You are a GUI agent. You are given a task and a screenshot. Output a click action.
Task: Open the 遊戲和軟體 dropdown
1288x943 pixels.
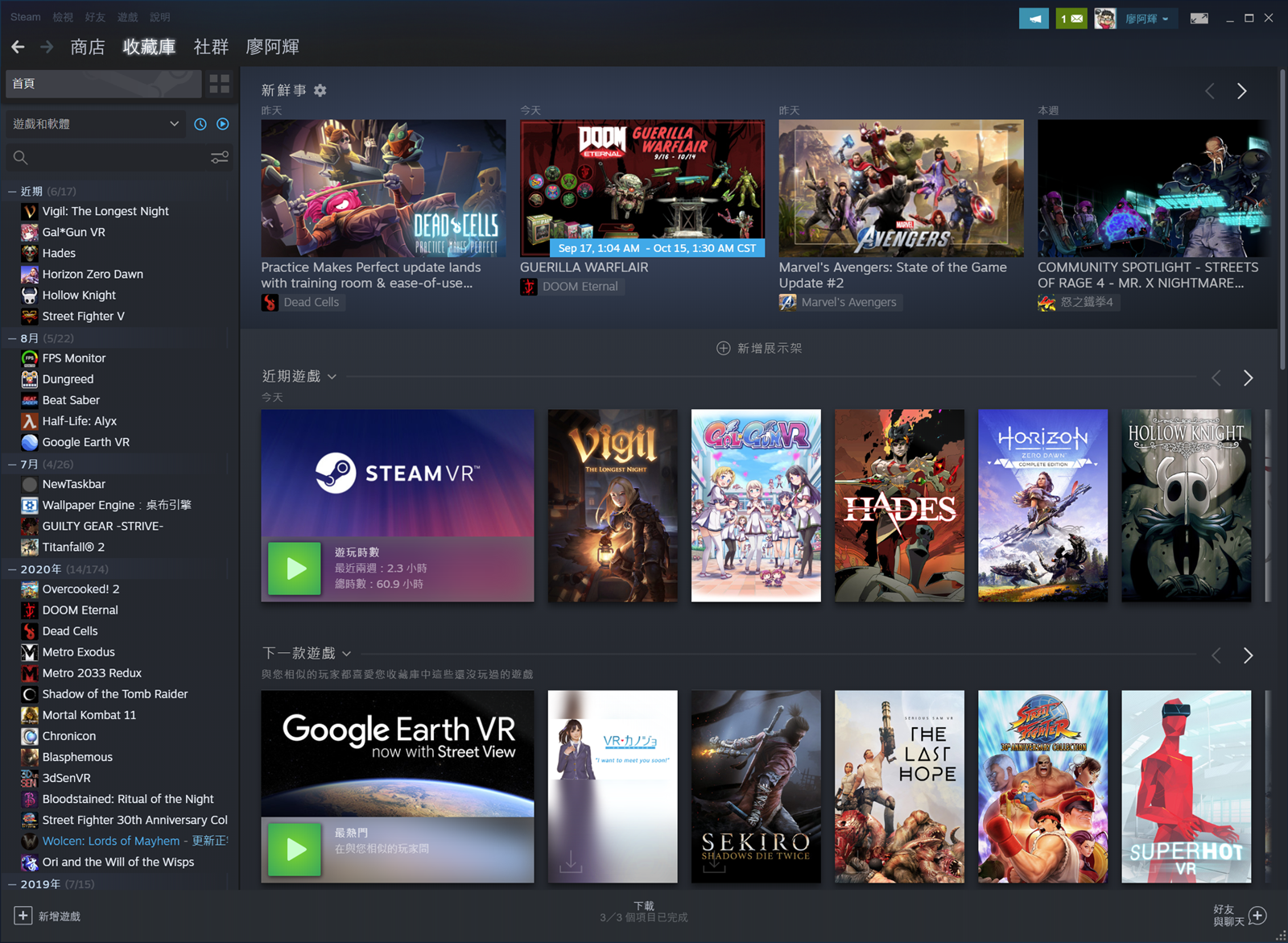[x=174, y=124]
